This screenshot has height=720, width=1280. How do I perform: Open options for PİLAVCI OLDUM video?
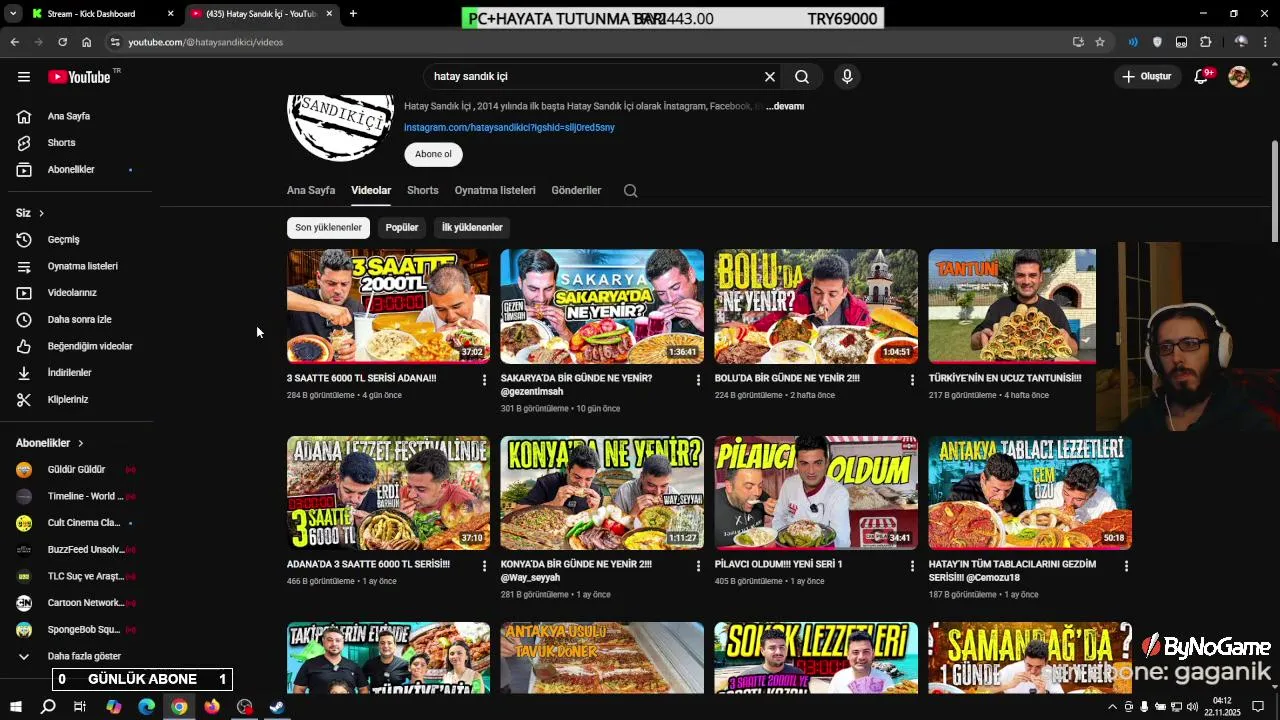(x=912, y=566)
